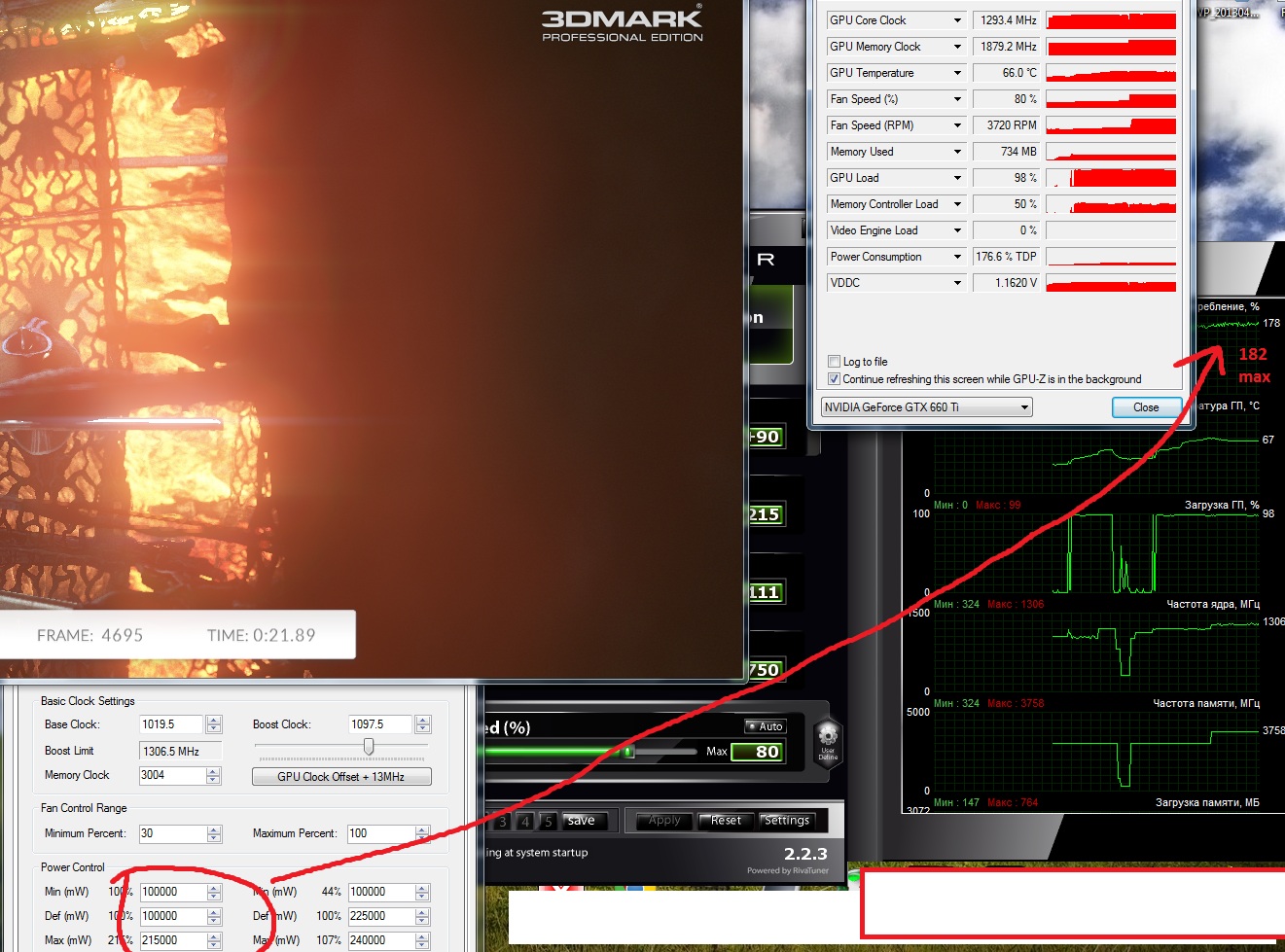
Task: Select profile slot 3 in Afterburner
Action: pos(502,822)
